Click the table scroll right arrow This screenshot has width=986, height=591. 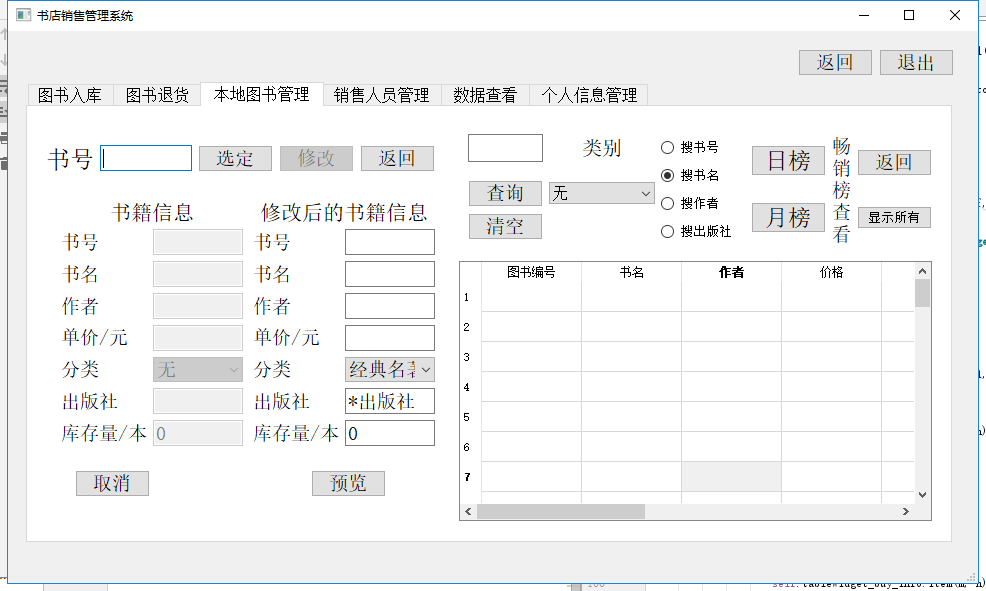[906, 512]
